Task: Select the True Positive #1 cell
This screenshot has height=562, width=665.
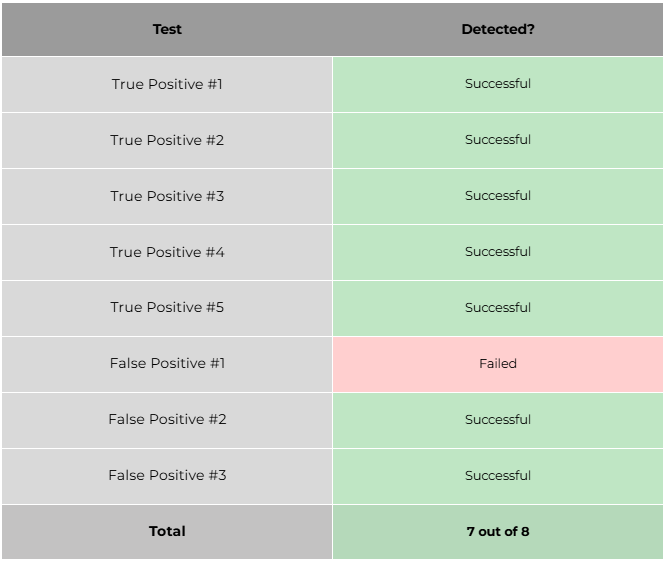Action: pyautogui.click(x=167, y=84)
